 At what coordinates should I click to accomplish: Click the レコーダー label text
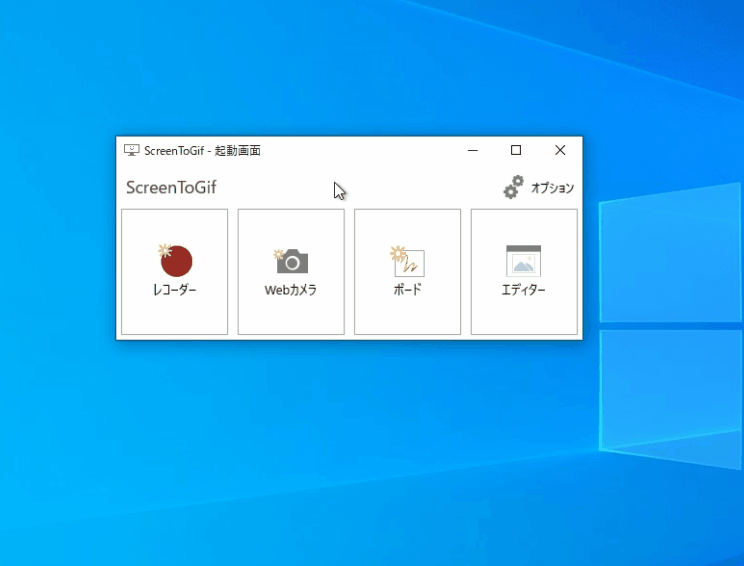(175, 290)
